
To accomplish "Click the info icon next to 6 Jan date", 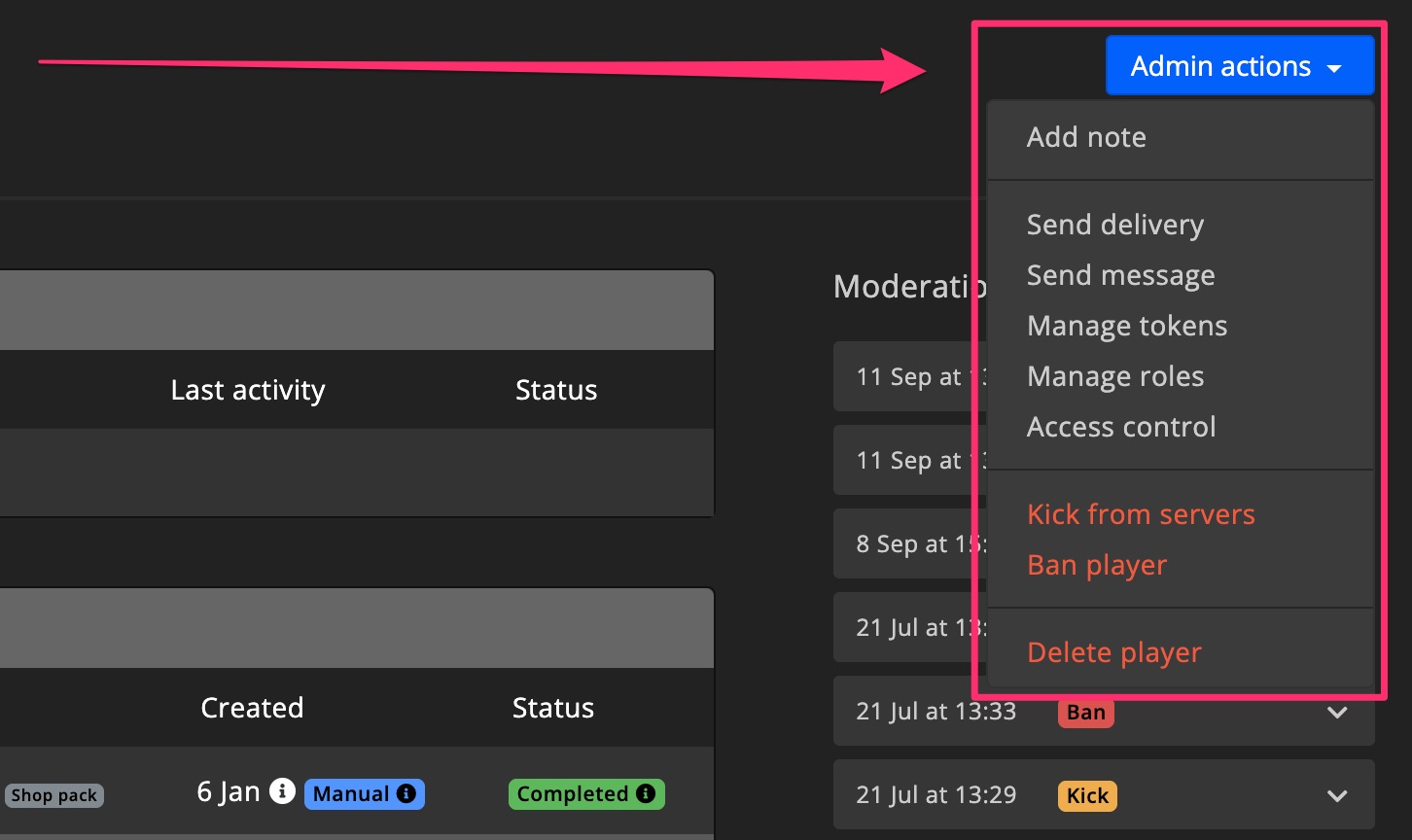I will (282, 791).
